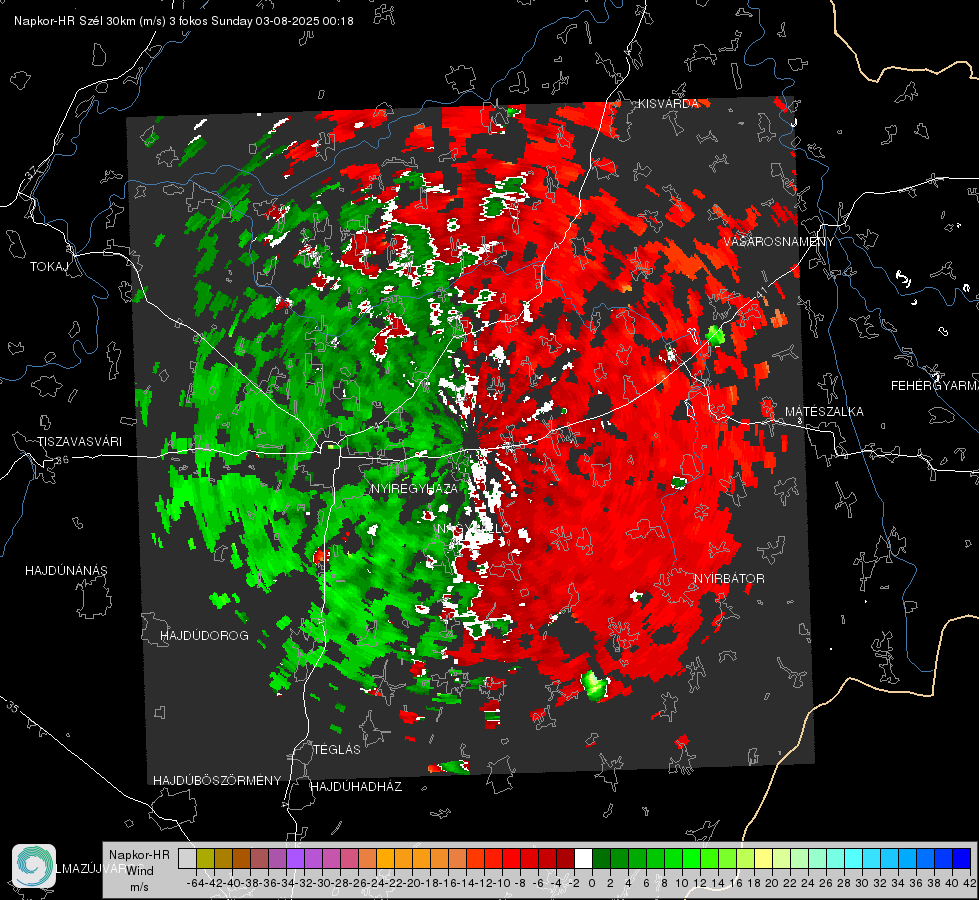Click the FEHÉRGYARMAT label at map edge

(x=934, y=385)
